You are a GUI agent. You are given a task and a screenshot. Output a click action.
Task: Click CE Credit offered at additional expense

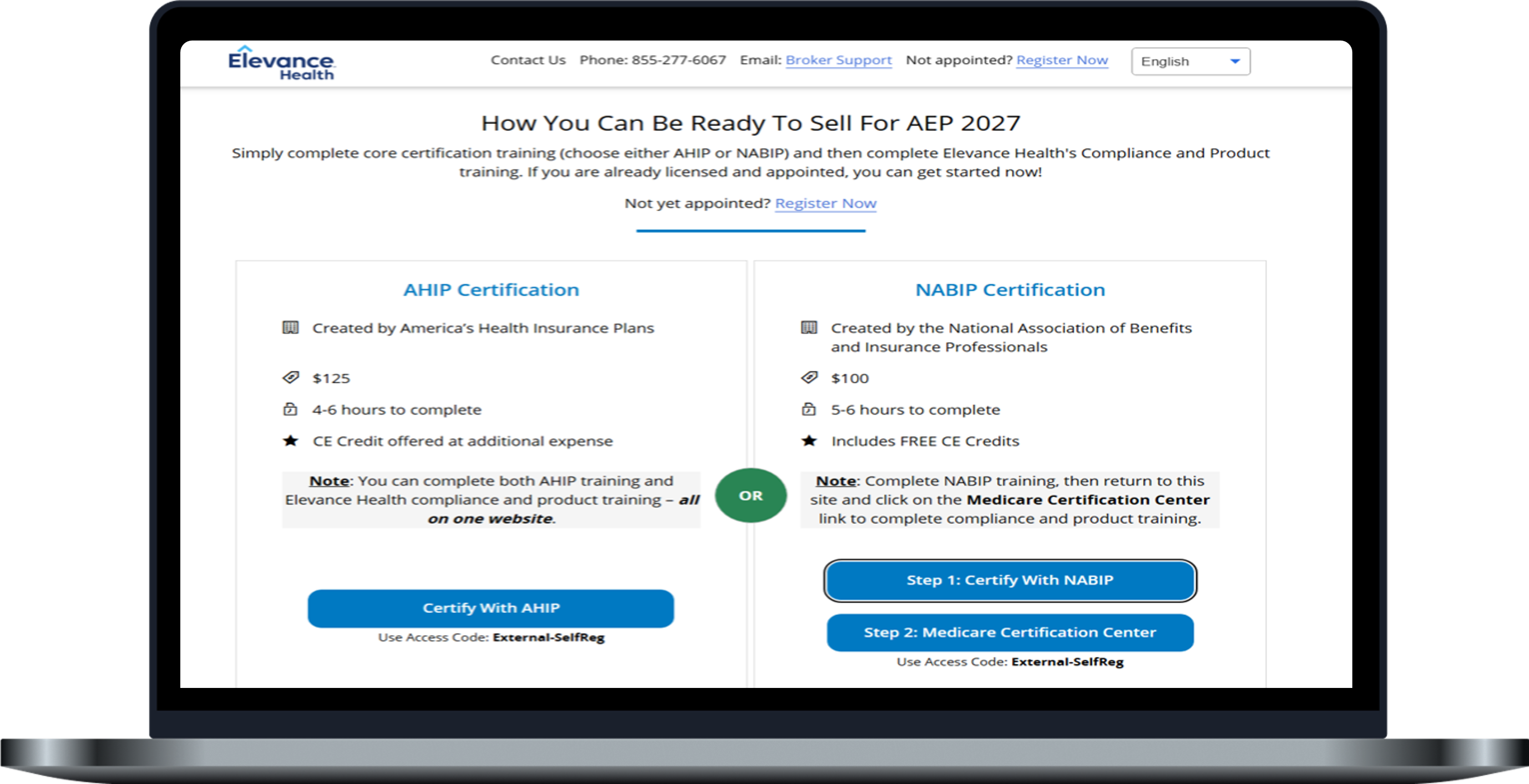pos(462,441)
